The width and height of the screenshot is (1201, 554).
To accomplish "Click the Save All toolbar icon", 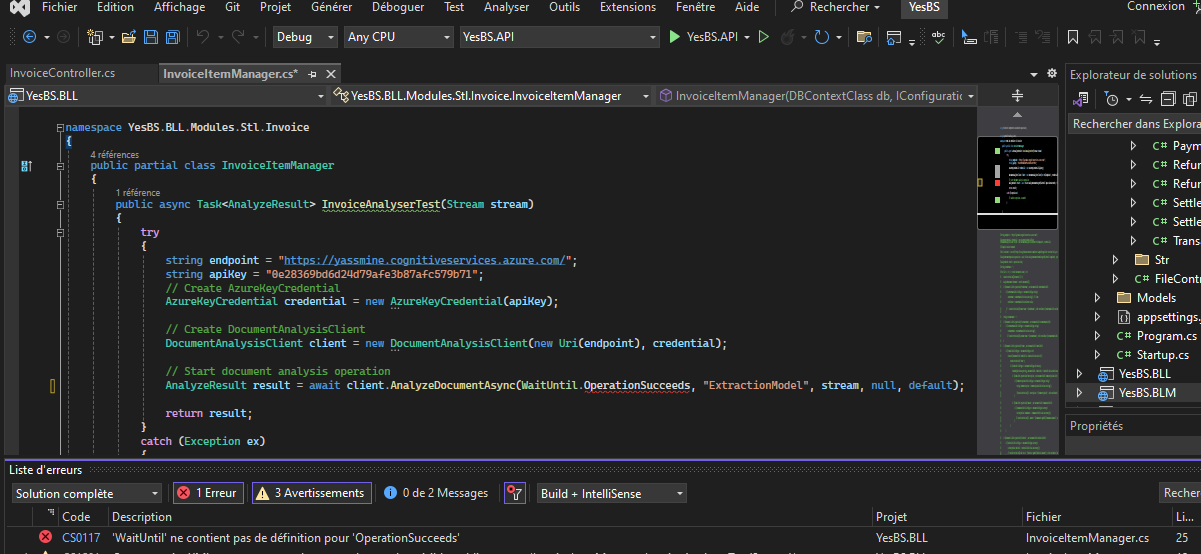I will (x=172, y=37).
